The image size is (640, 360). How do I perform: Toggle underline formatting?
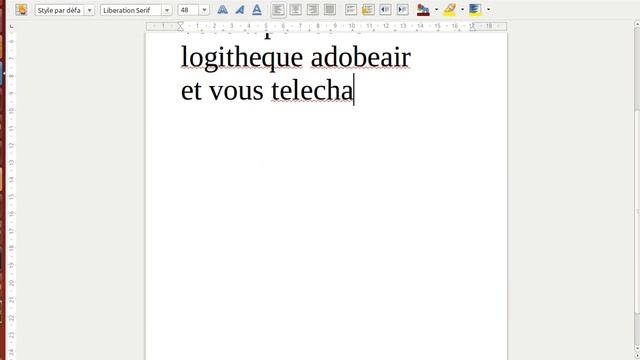(257, 10)
